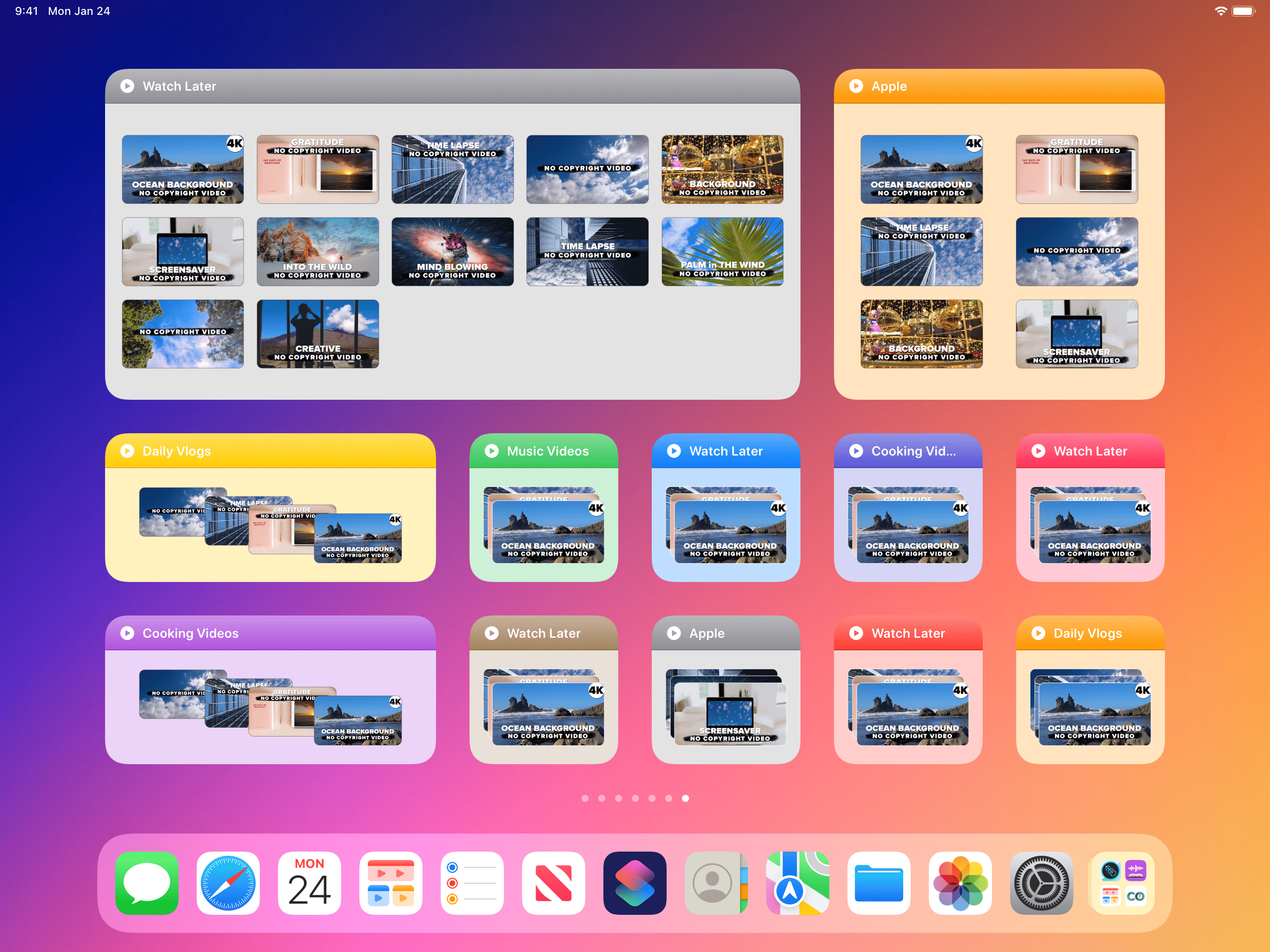Open the Calendar app showing MON 24
Image resolution: width=1270 pixels, height=952 pixels.
[310, 883]
